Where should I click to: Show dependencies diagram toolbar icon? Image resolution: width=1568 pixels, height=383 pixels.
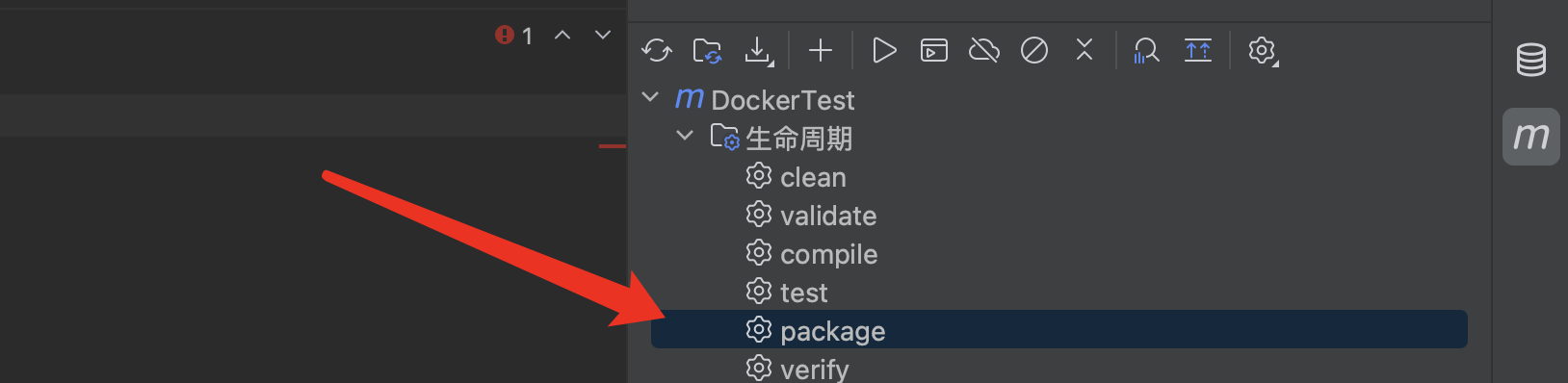1198,50
